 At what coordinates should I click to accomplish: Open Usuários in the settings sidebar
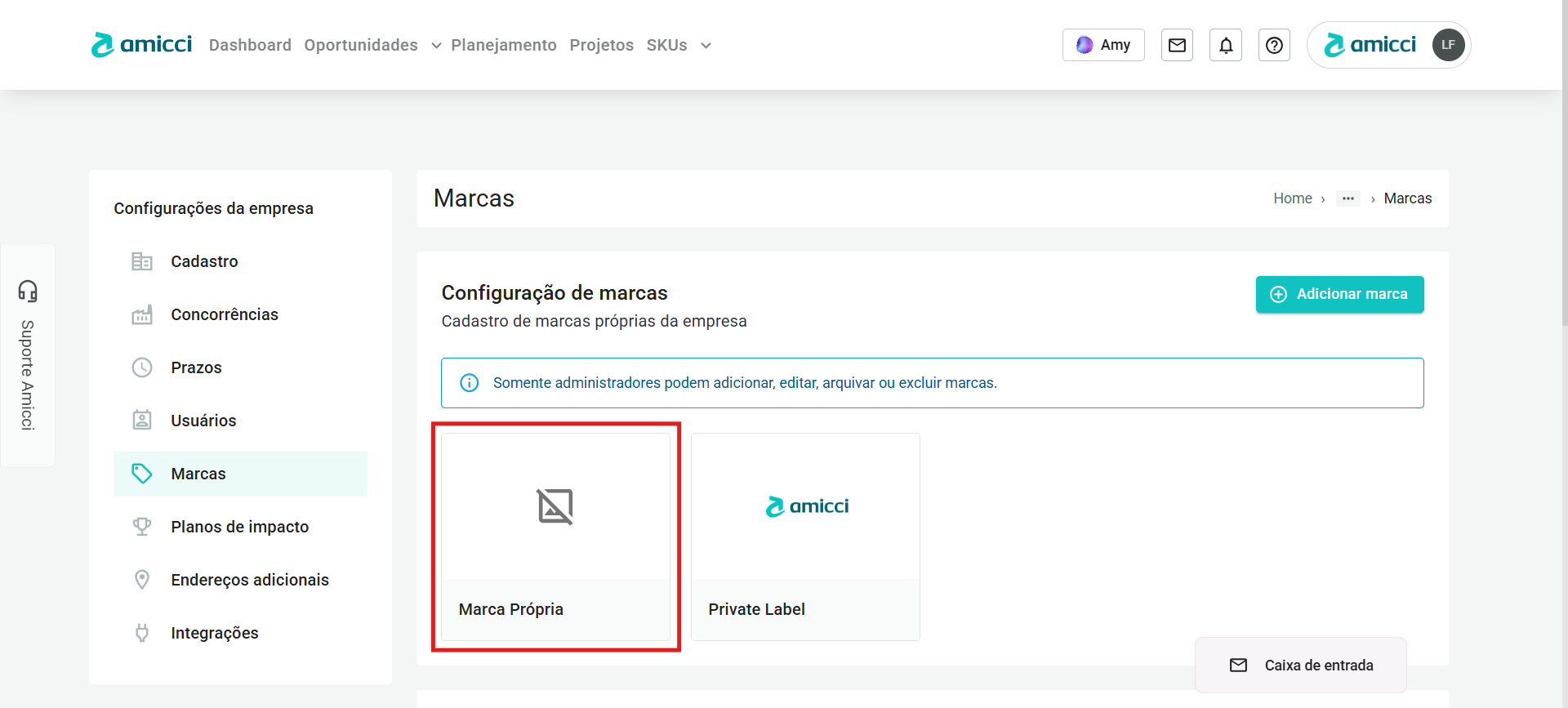[x=203, y=421]
